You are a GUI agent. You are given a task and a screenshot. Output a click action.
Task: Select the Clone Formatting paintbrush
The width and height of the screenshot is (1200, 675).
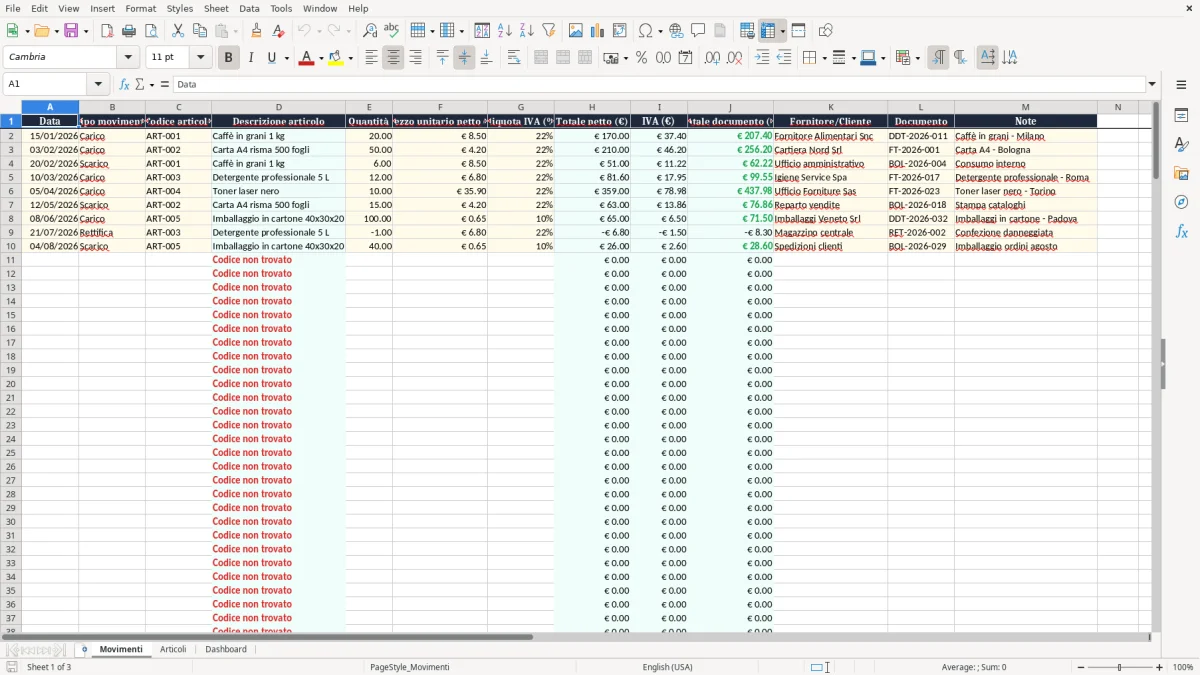[x=256, y=31]
